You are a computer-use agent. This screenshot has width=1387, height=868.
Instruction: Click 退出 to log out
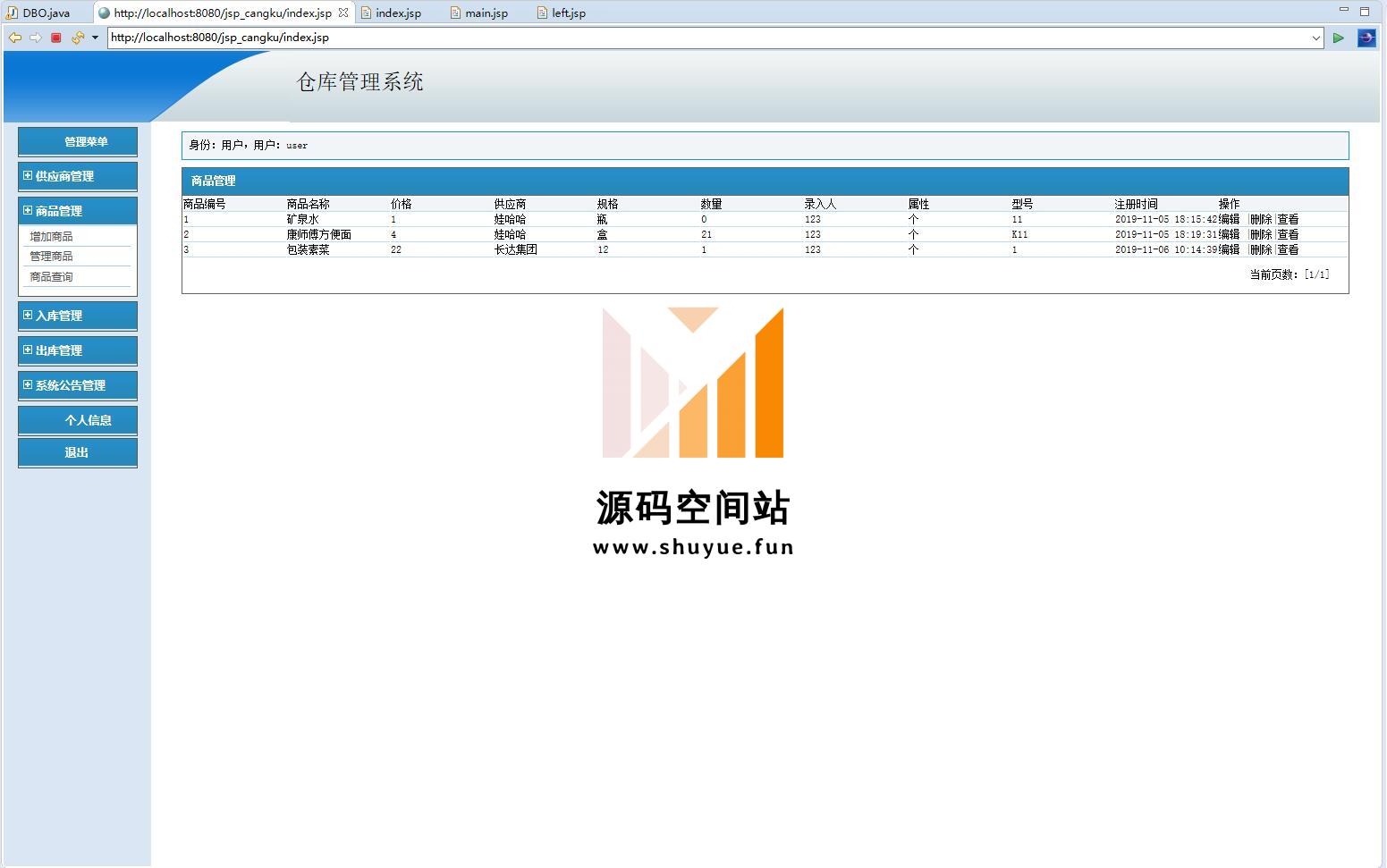tap(78, 452)
